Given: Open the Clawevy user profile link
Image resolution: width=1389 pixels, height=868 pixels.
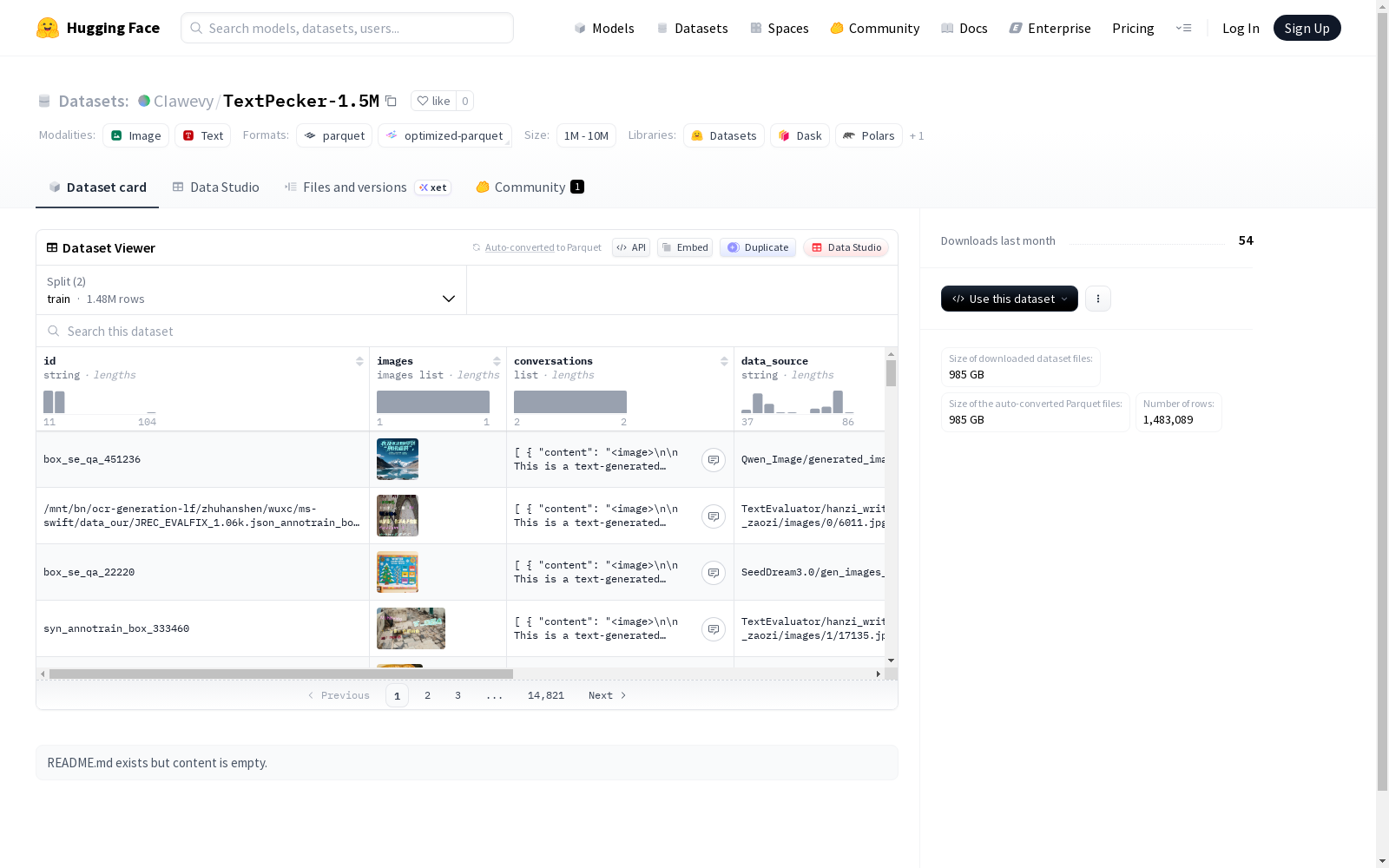Looking at the screenshot, I should pos(183,101).
